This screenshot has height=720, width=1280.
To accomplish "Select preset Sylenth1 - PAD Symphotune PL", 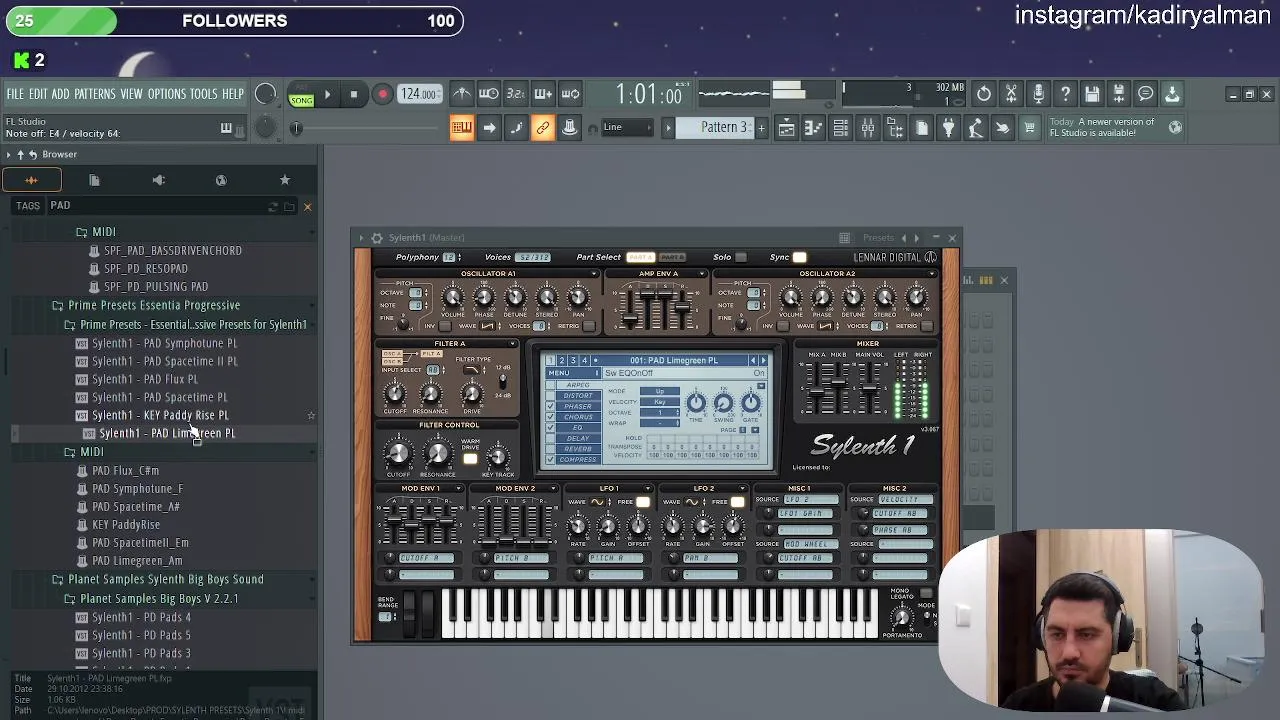I will 165,343.
